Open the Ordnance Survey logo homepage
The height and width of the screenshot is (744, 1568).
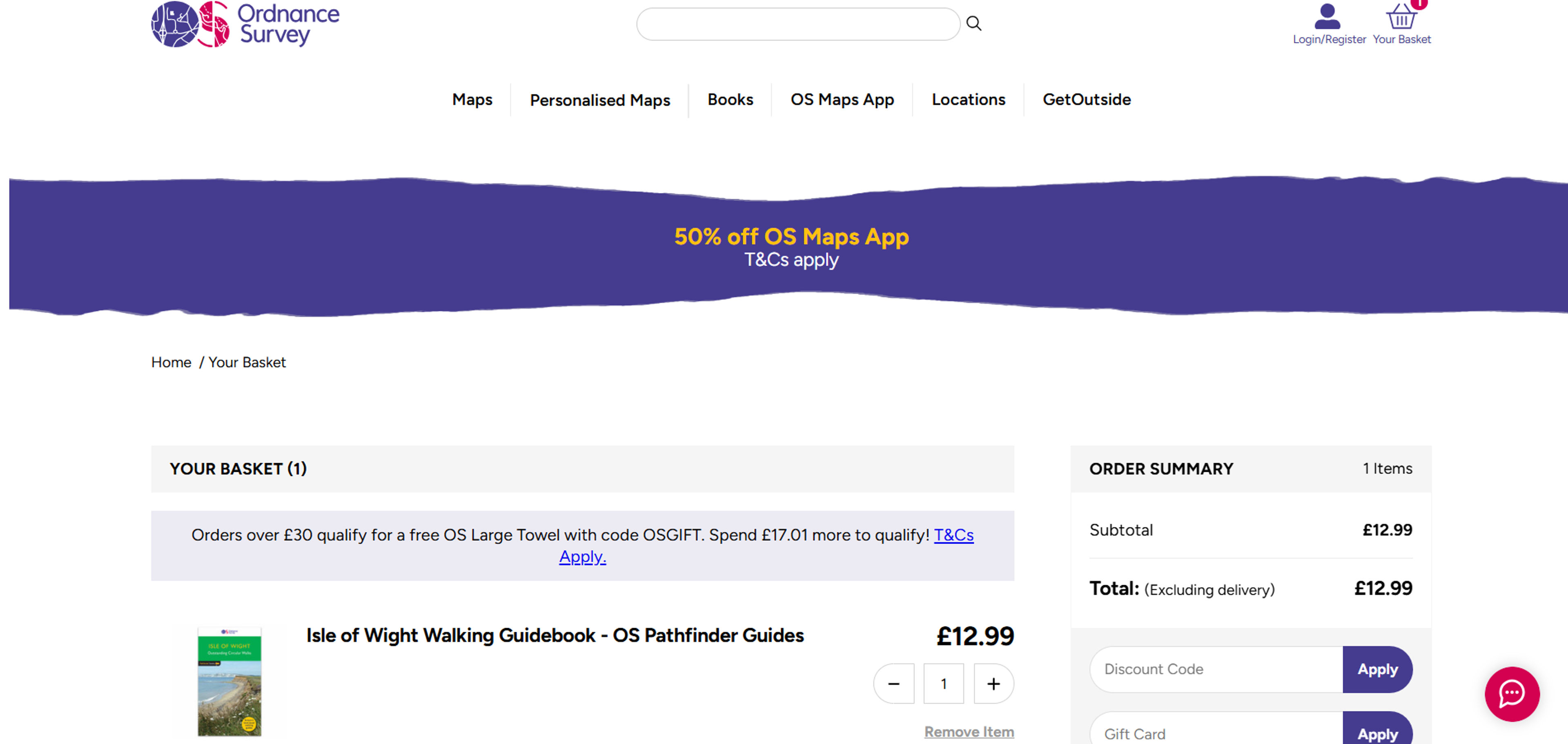[245, 24]
